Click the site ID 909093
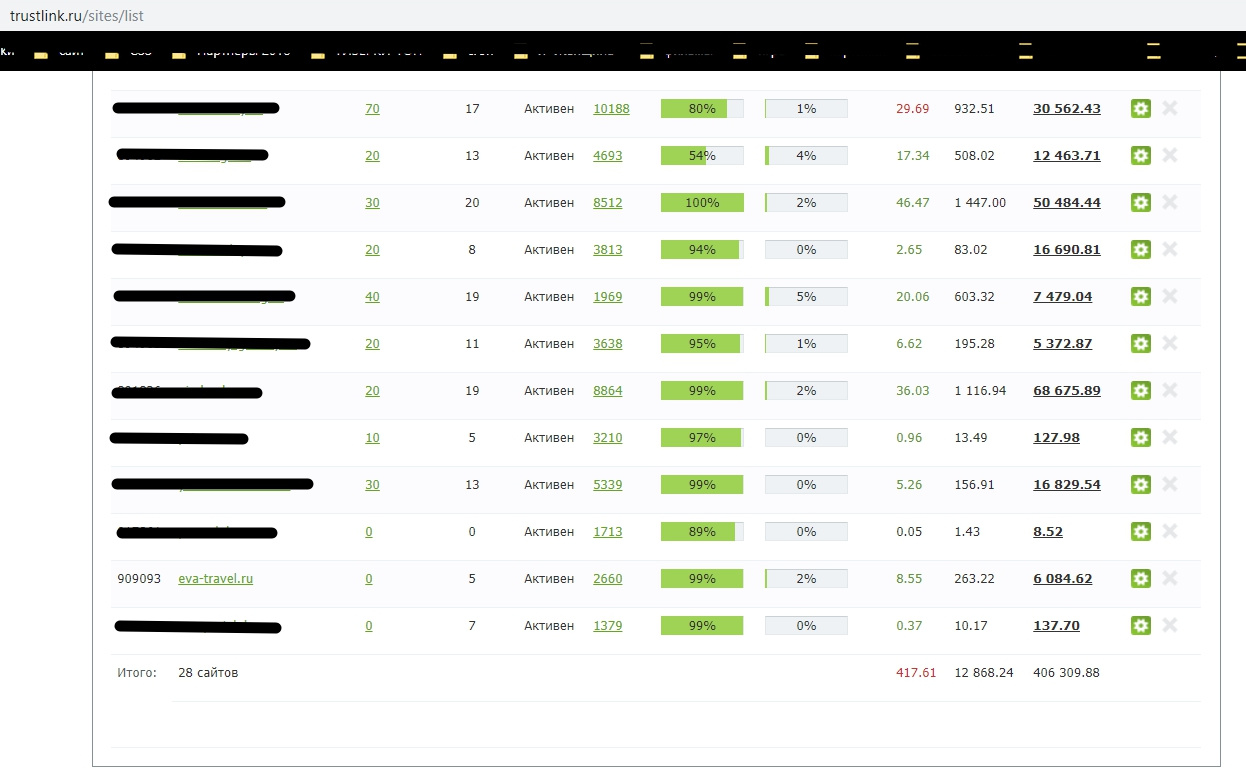The height and width of the screenshot is (781, 1246). tap(139, 579)
